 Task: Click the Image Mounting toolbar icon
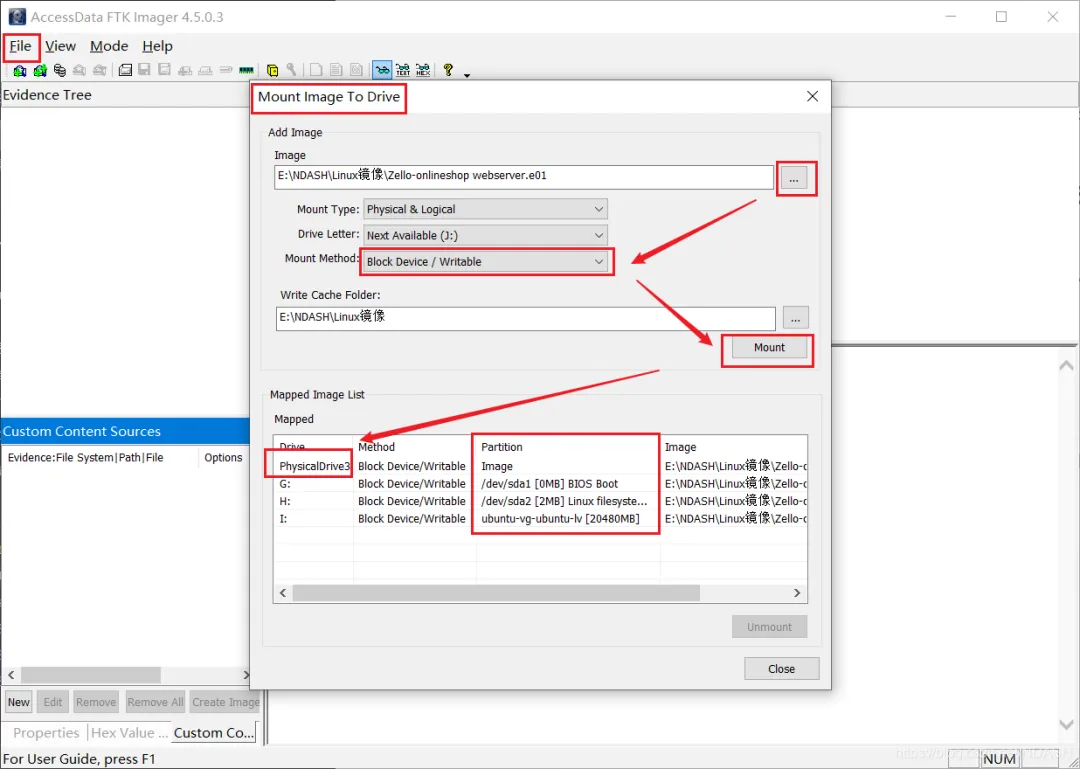click(60, 70)
